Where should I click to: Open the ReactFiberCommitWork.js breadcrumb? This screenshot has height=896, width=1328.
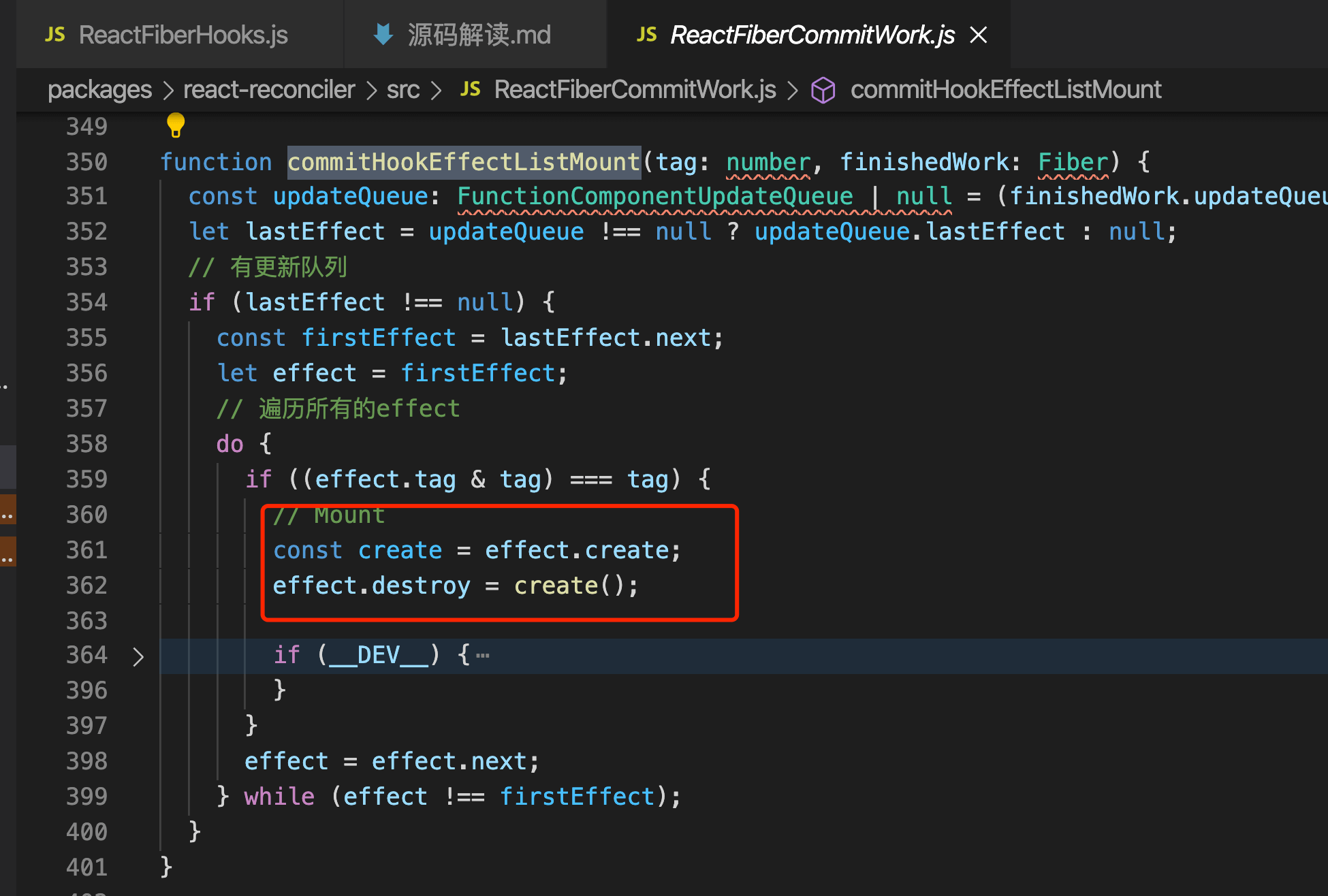635,89
